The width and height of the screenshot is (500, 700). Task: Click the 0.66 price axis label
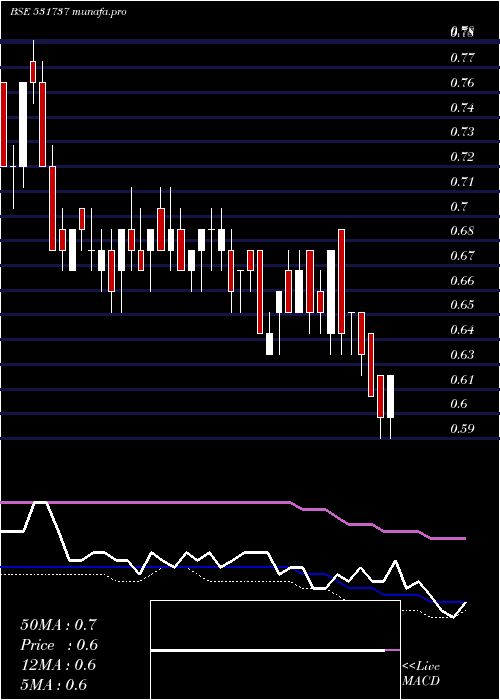[462, 281]
